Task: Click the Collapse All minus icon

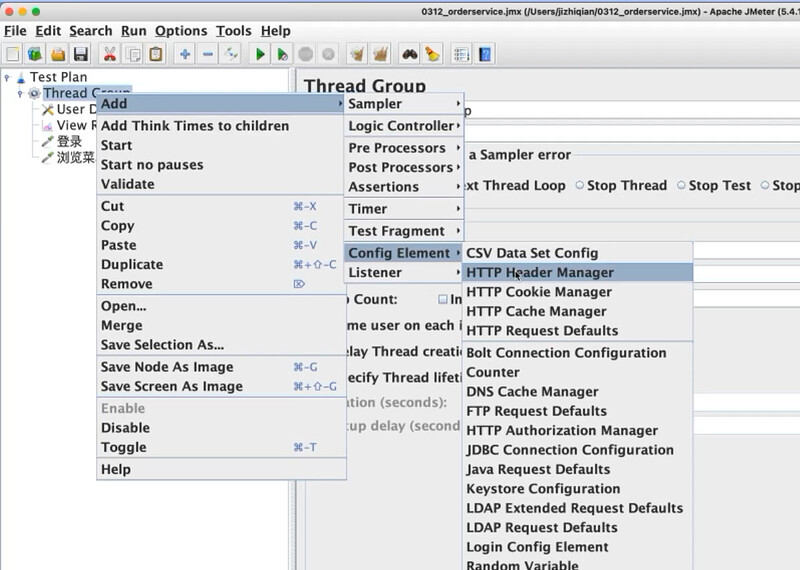Action: (208, 54)
